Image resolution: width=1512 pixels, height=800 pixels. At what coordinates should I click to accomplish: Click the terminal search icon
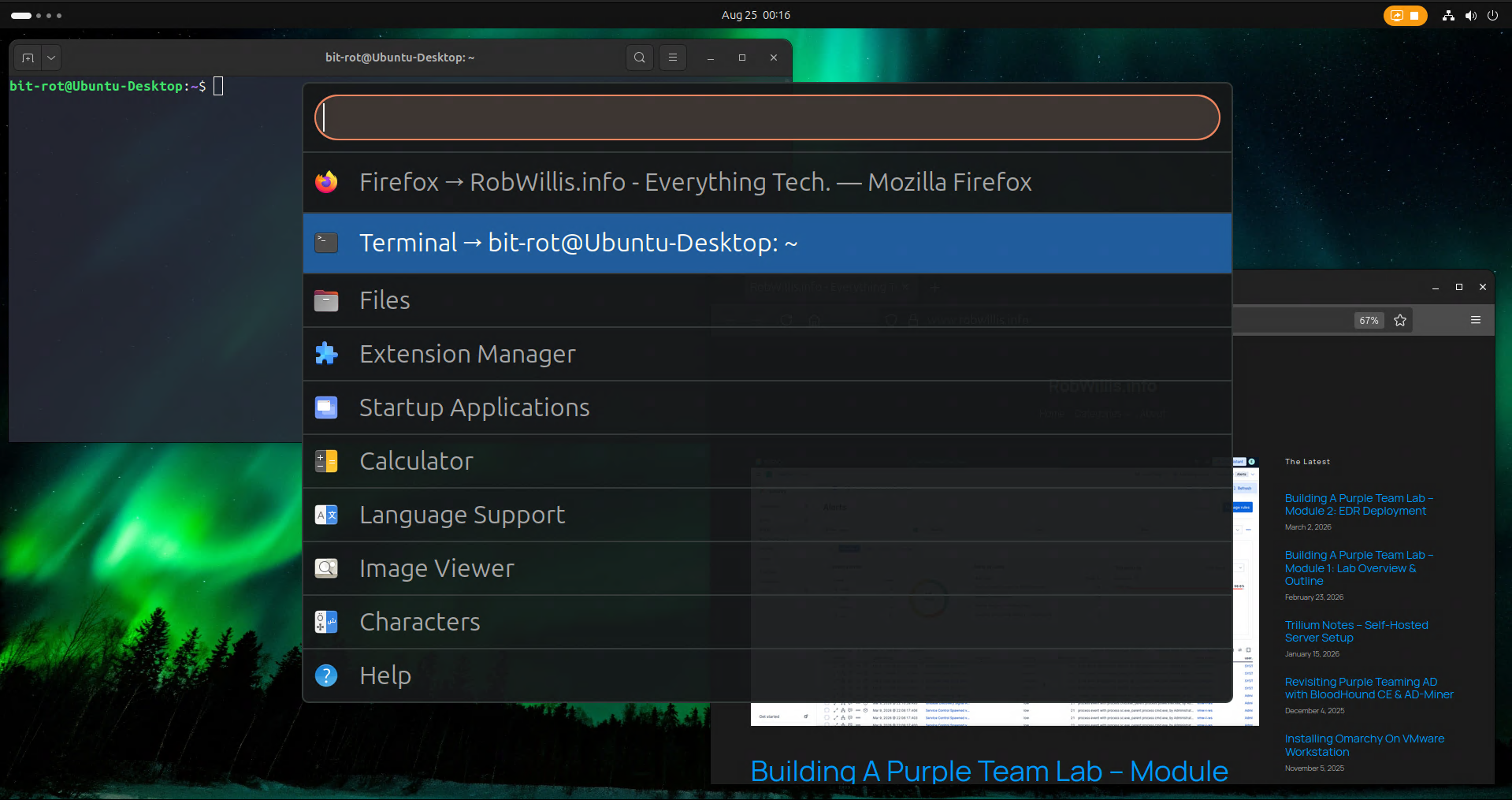pyautogui.click(x=640, y=58)
